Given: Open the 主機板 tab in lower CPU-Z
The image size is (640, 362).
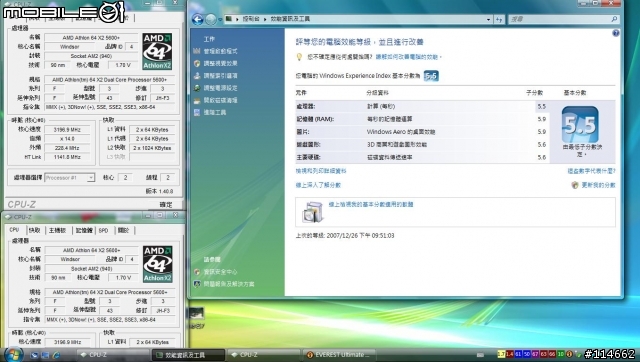Looking at the screenshot, I should pyautogui.click(x=58, y=231).
